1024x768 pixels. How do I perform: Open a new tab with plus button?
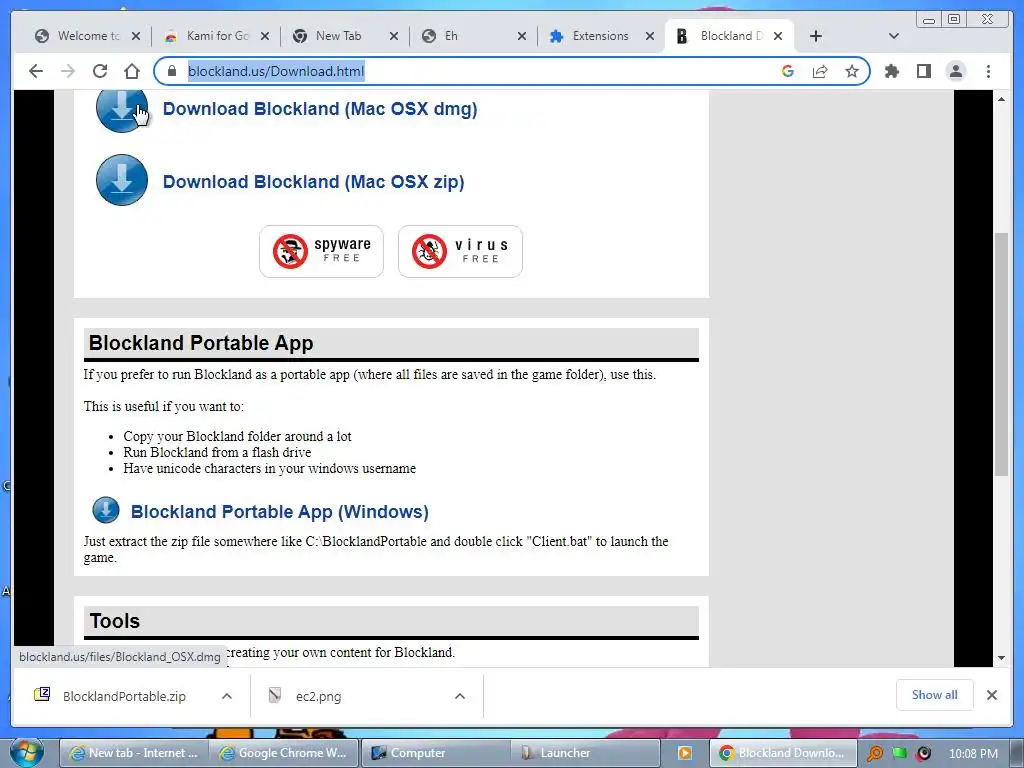point(816,36)
